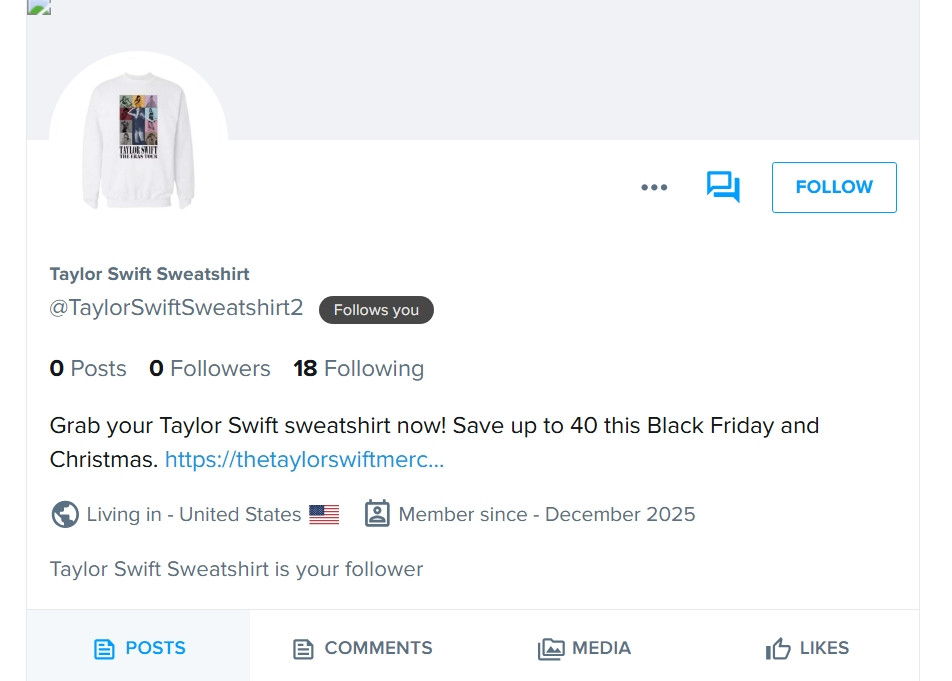Click the globe icon beside Living in
Viewport: 952px width, 681px height.
click(x=65, y=514)
